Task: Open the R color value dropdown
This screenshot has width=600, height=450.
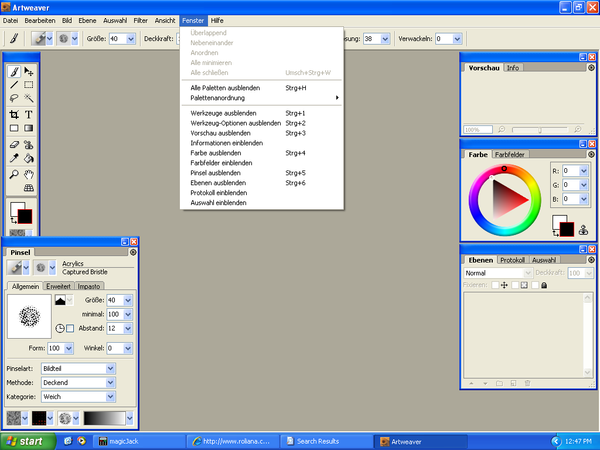Action: click(x=583, y=171)
